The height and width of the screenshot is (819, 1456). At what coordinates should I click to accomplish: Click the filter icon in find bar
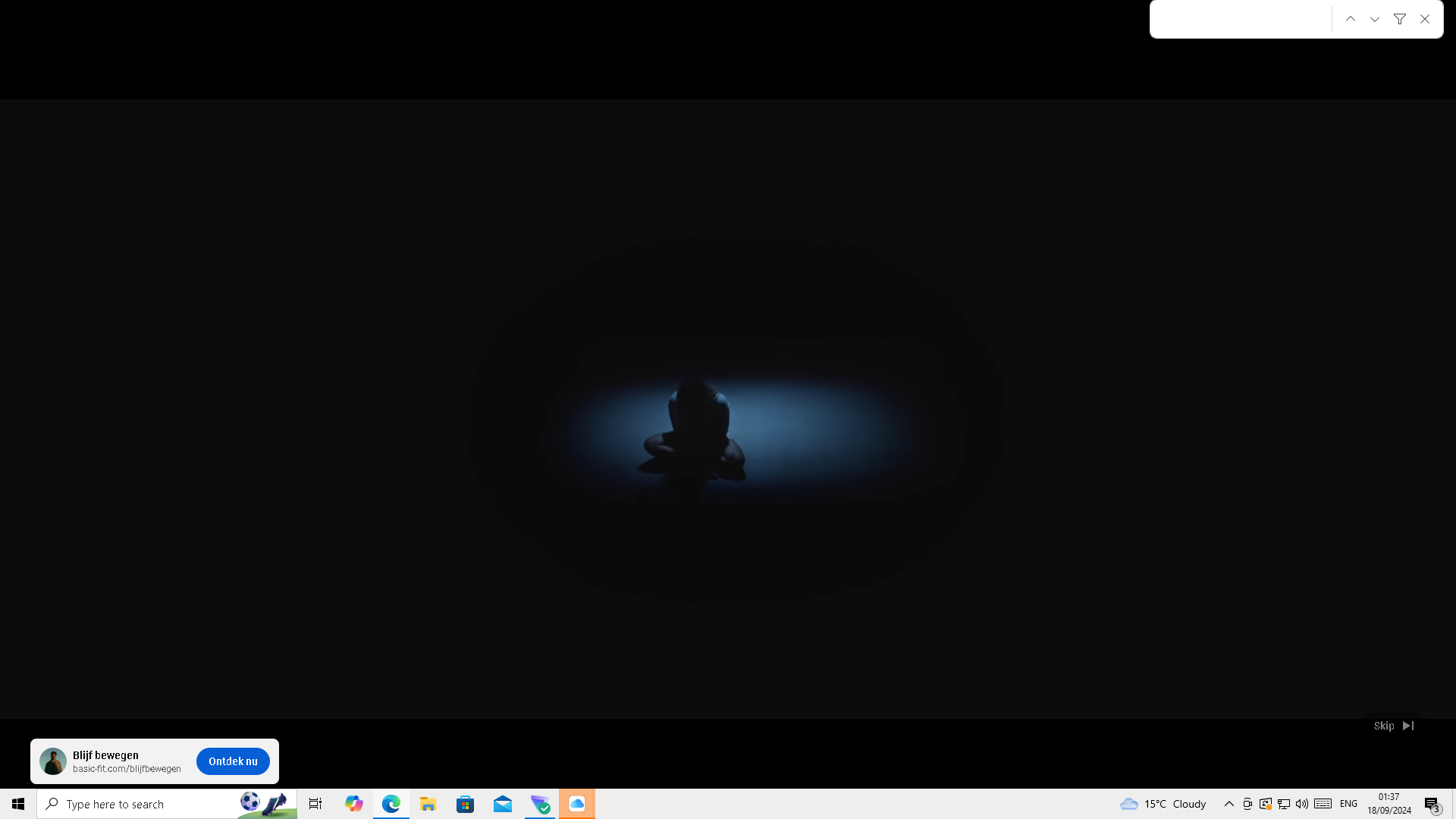click(1400, 19)
